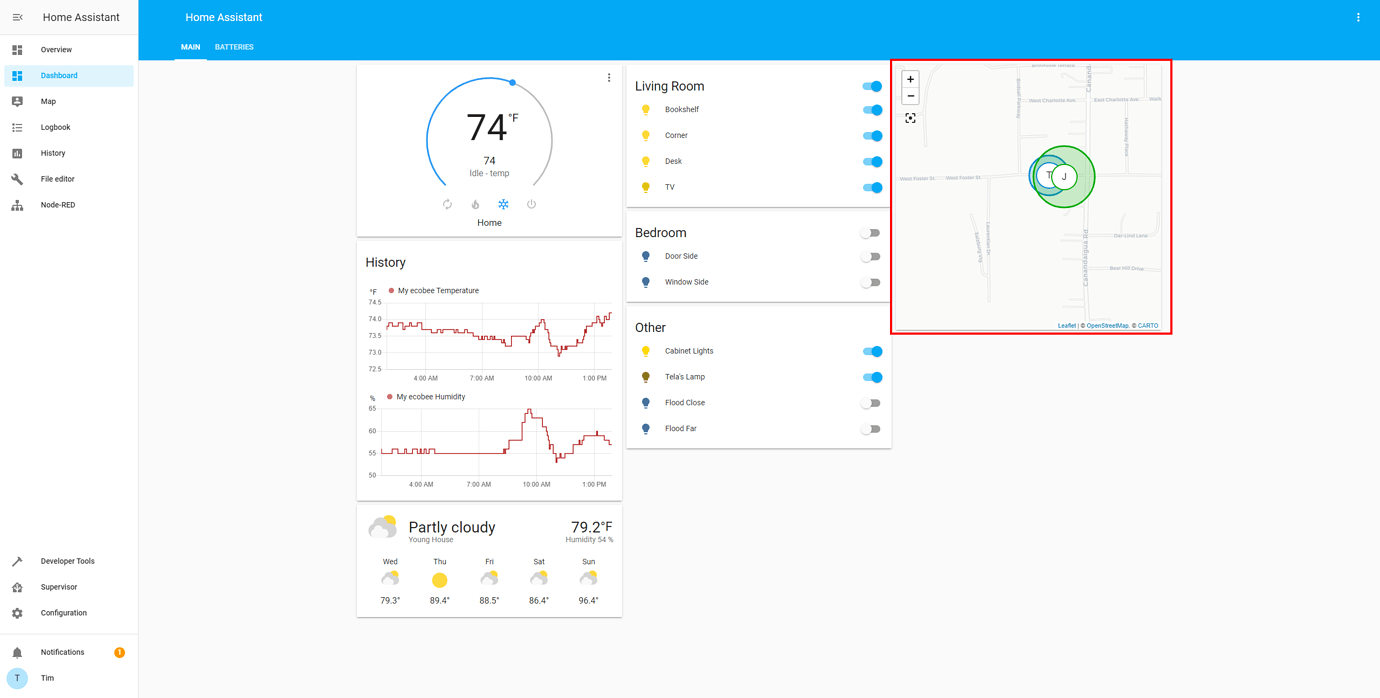The height and width of the screenshot is (698, 1380).
Task: Collapse the sidebar with the hamburger icon
Action: tap(17, 17)
